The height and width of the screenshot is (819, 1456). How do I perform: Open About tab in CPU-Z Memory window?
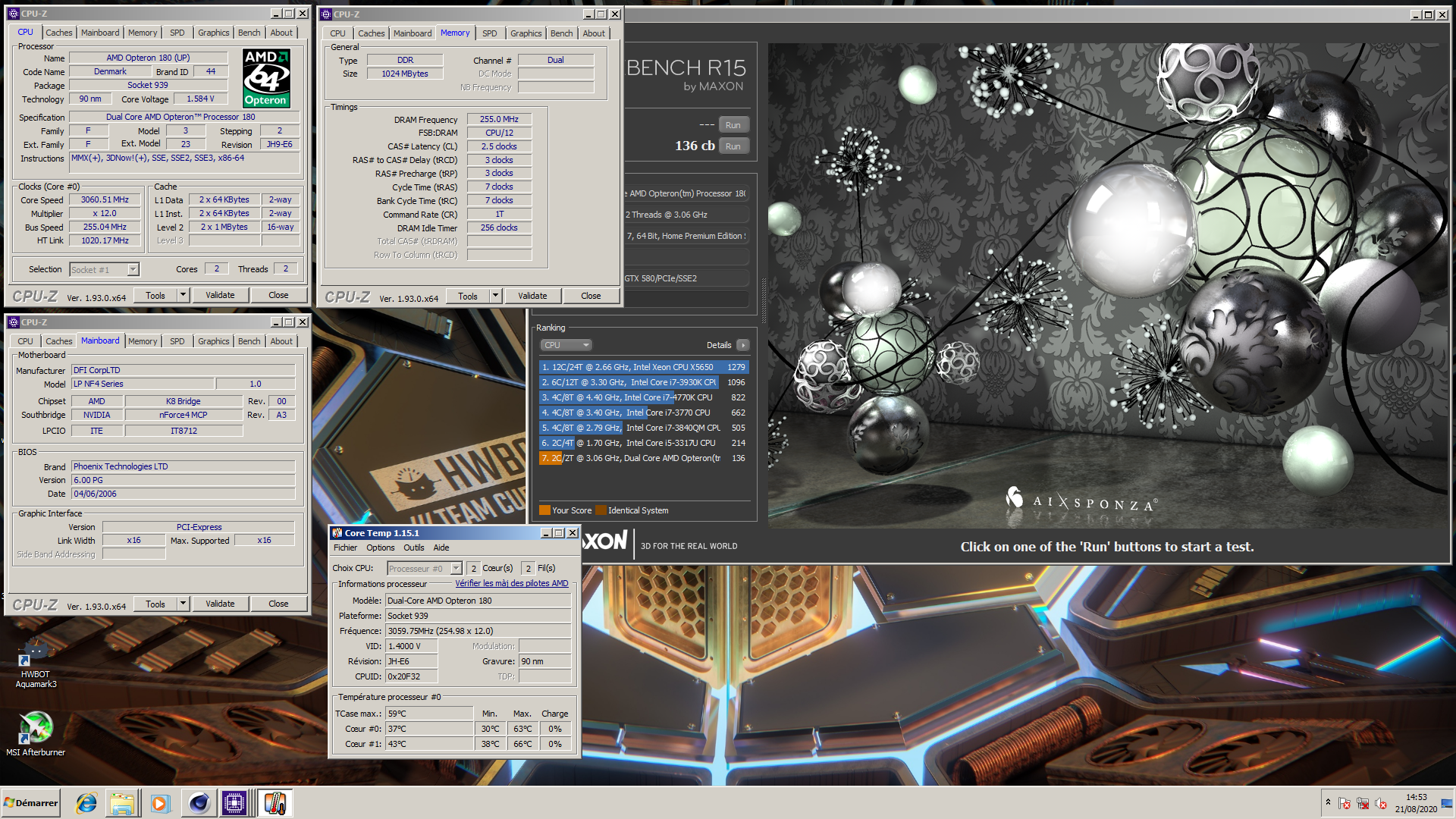point(594,33)
